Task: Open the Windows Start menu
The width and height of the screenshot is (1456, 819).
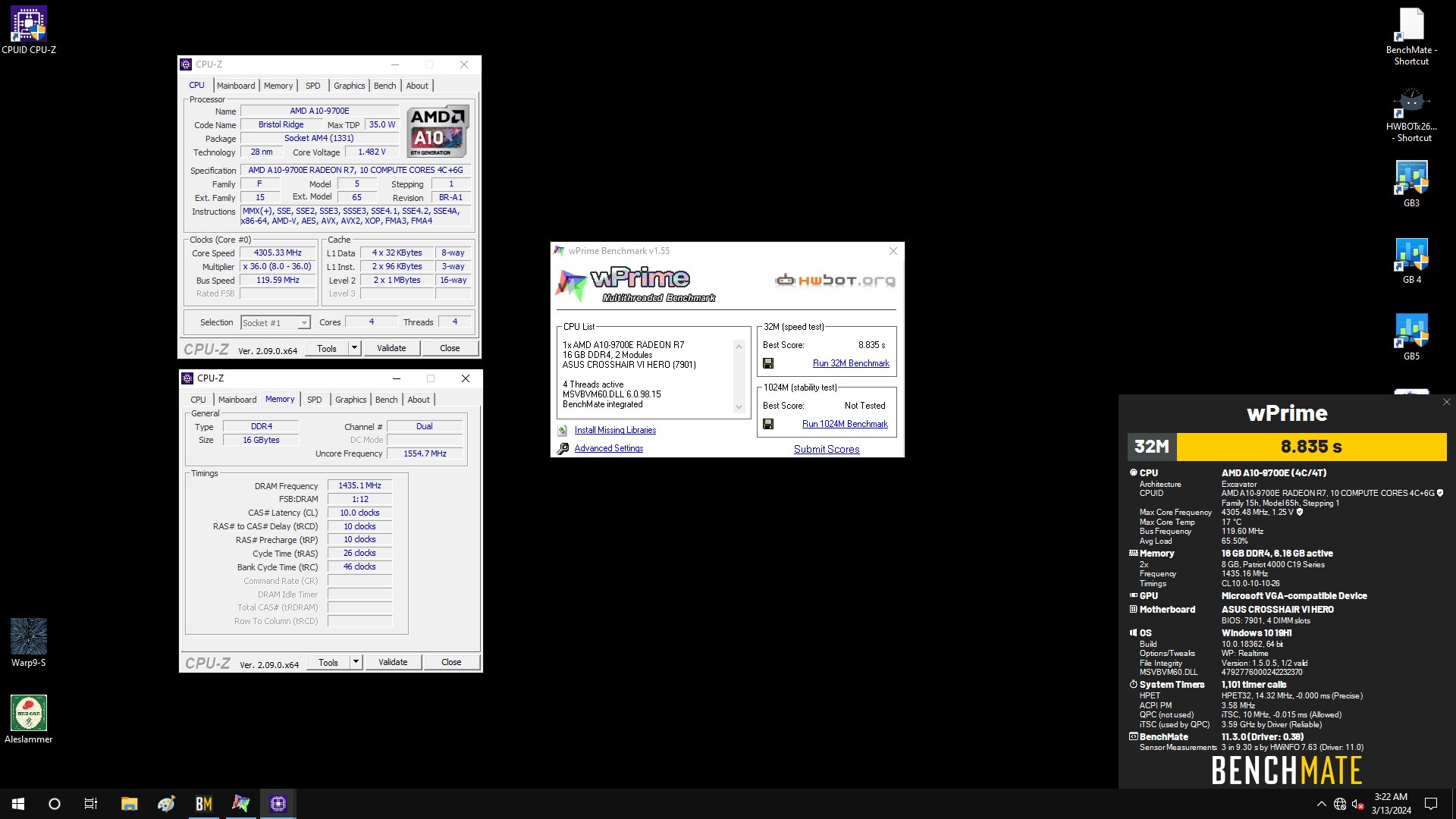Action: (x=18, y=804)
